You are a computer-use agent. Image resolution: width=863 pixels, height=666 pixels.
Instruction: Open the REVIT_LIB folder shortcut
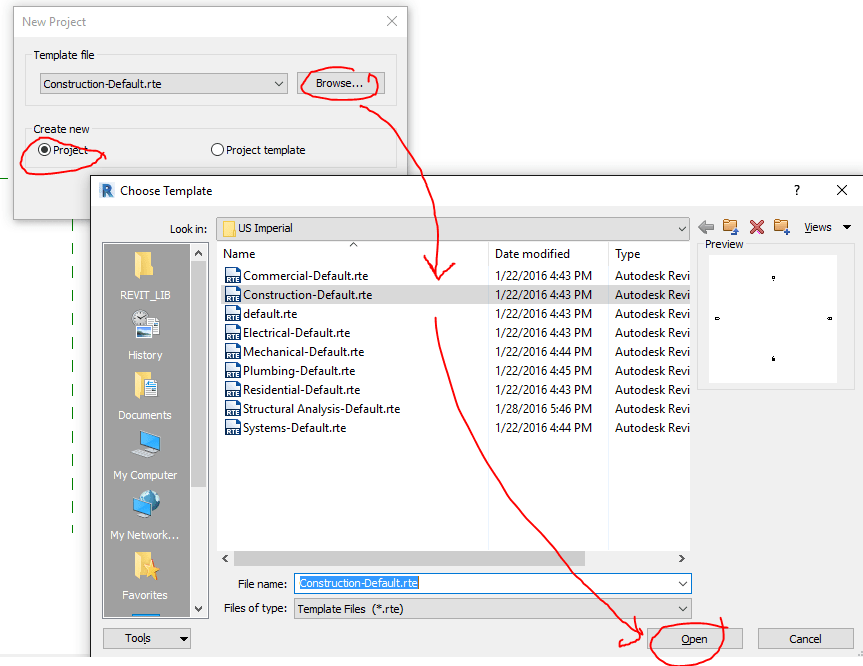pyautogui.click(x=145, y=276)
